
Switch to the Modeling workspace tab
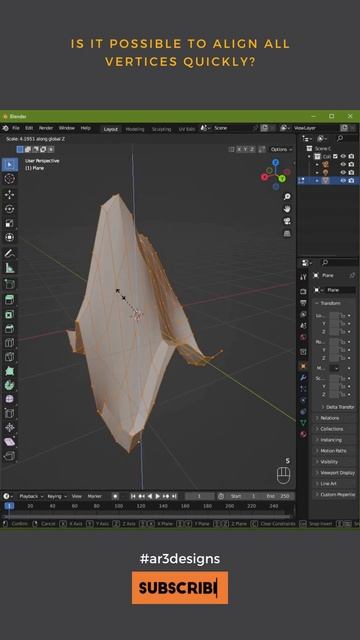point(135,129)
